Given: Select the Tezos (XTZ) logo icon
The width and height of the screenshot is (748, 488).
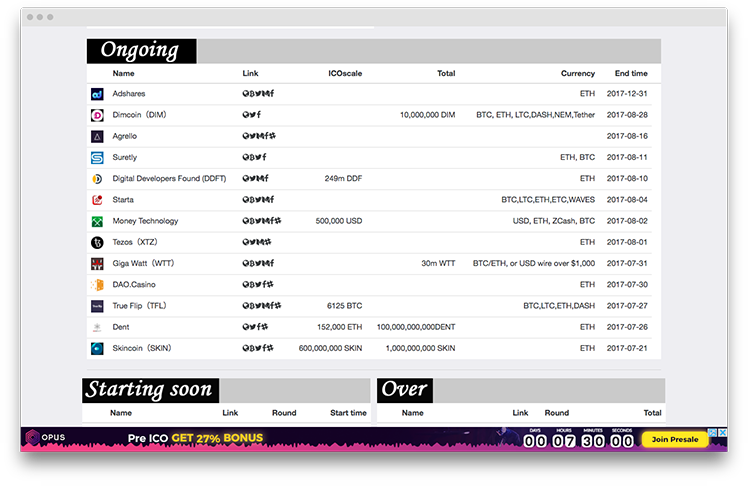Looking at the screenshot, I should point(97,242).
